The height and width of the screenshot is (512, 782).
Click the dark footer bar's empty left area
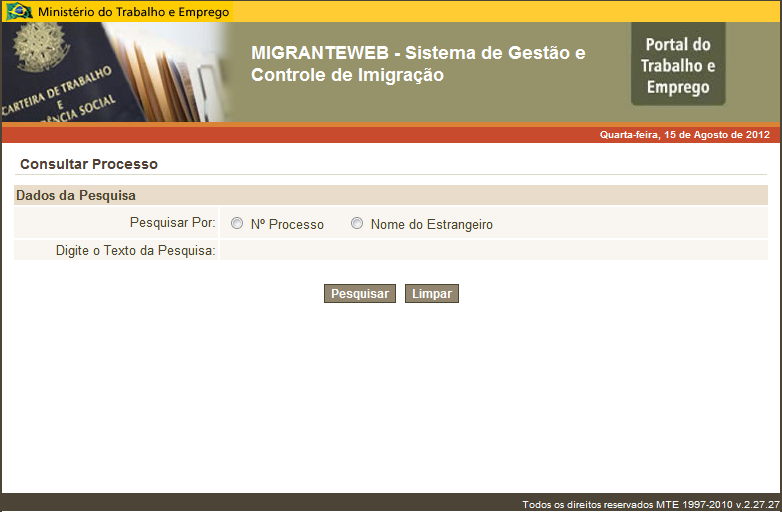tap(200, 503)
